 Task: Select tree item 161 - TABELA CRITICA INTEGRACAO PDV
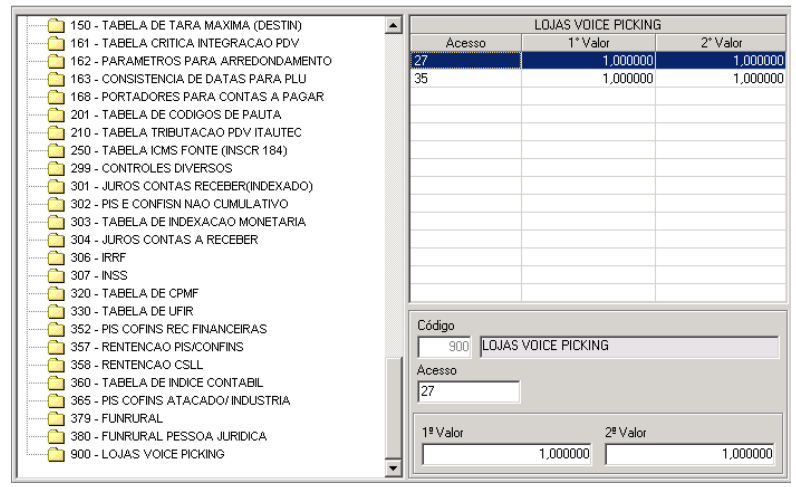tap(185, 43)
